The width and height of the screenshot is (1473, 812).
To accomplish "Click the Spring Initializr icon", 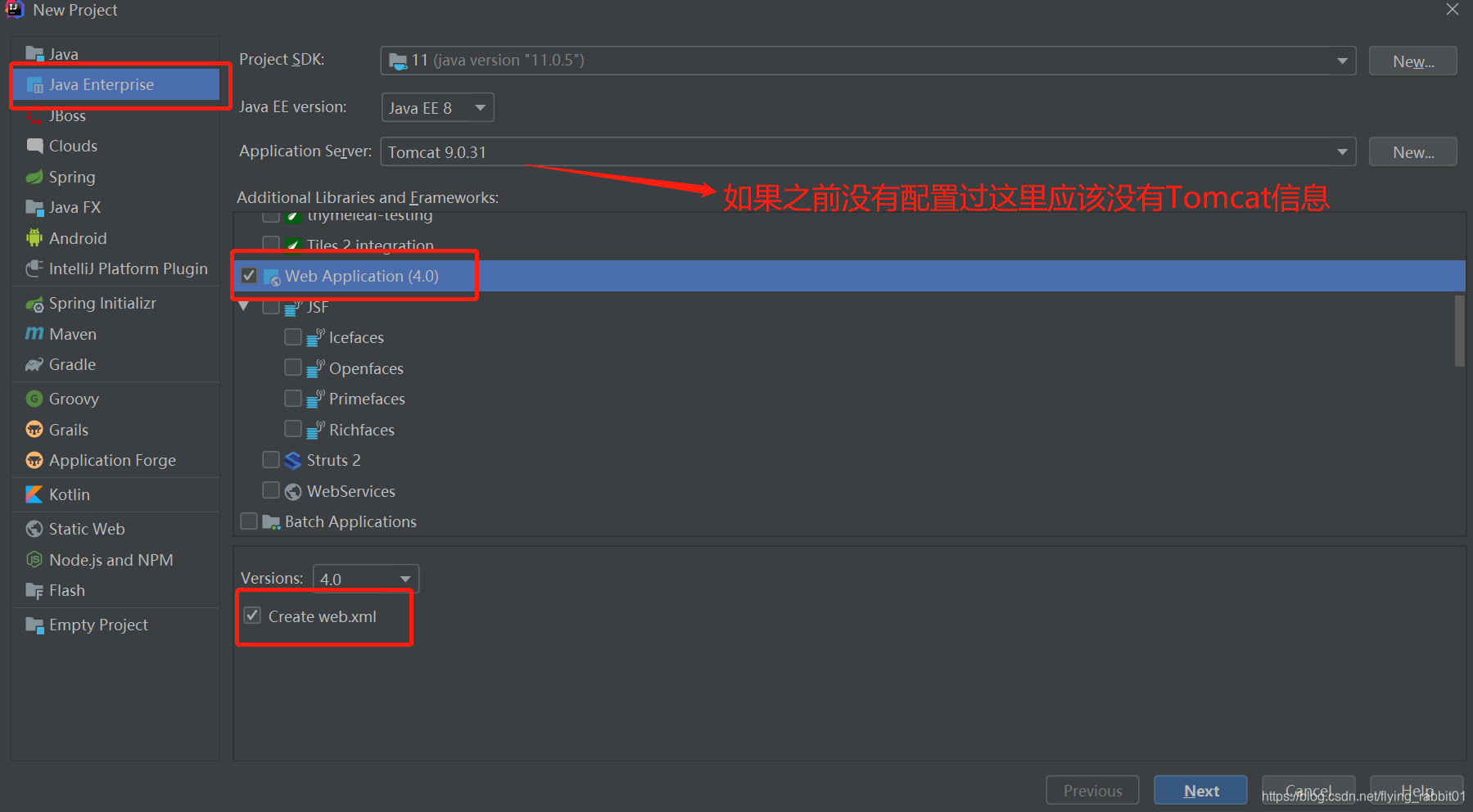I will point(34,304).
